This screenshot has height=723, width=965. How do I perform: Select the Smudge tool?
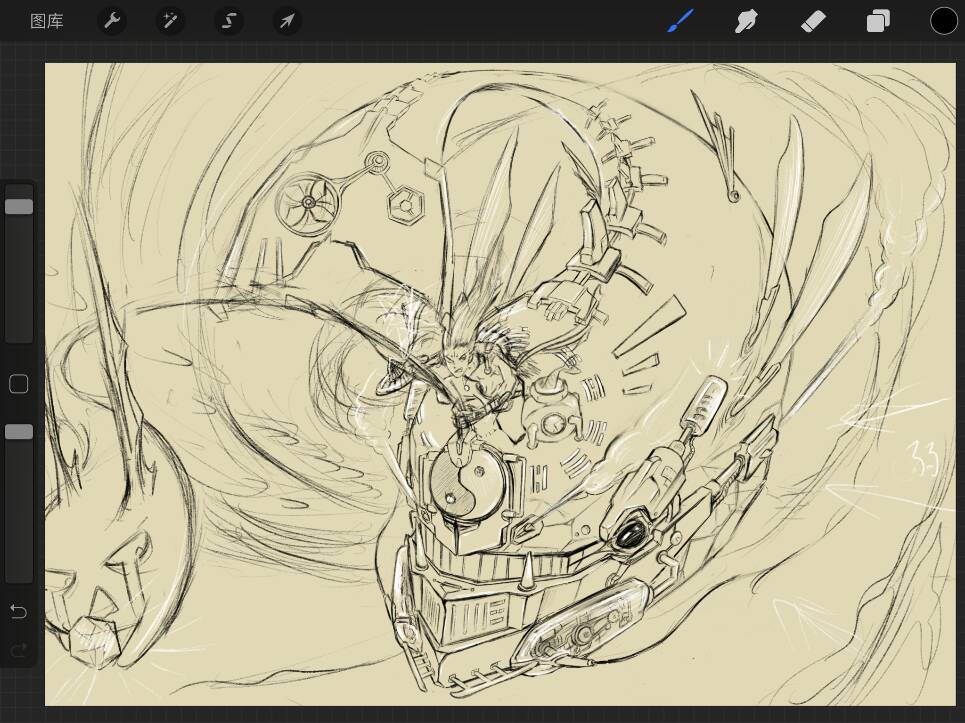pyautogui.click(x=746, y=22)
